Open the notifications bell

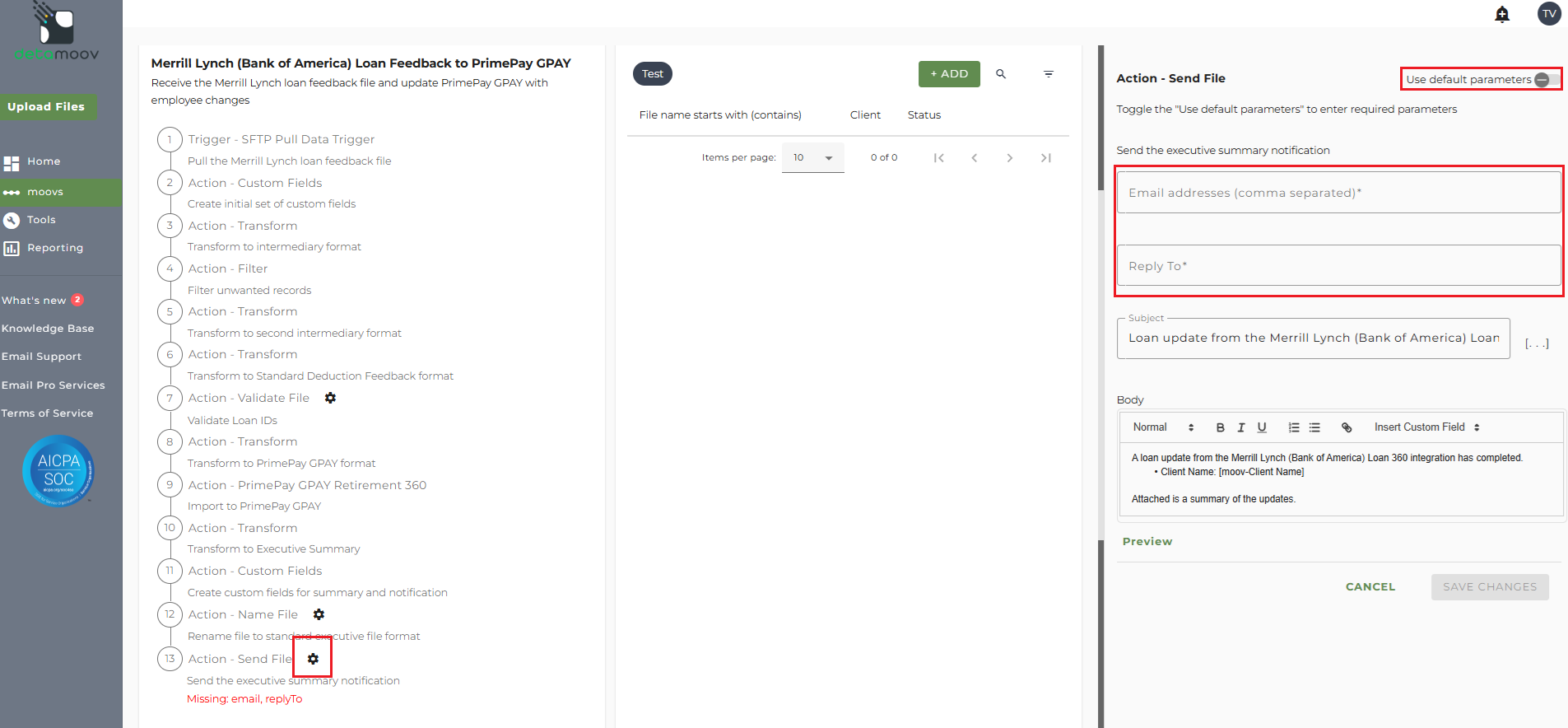coord(1502,14)
